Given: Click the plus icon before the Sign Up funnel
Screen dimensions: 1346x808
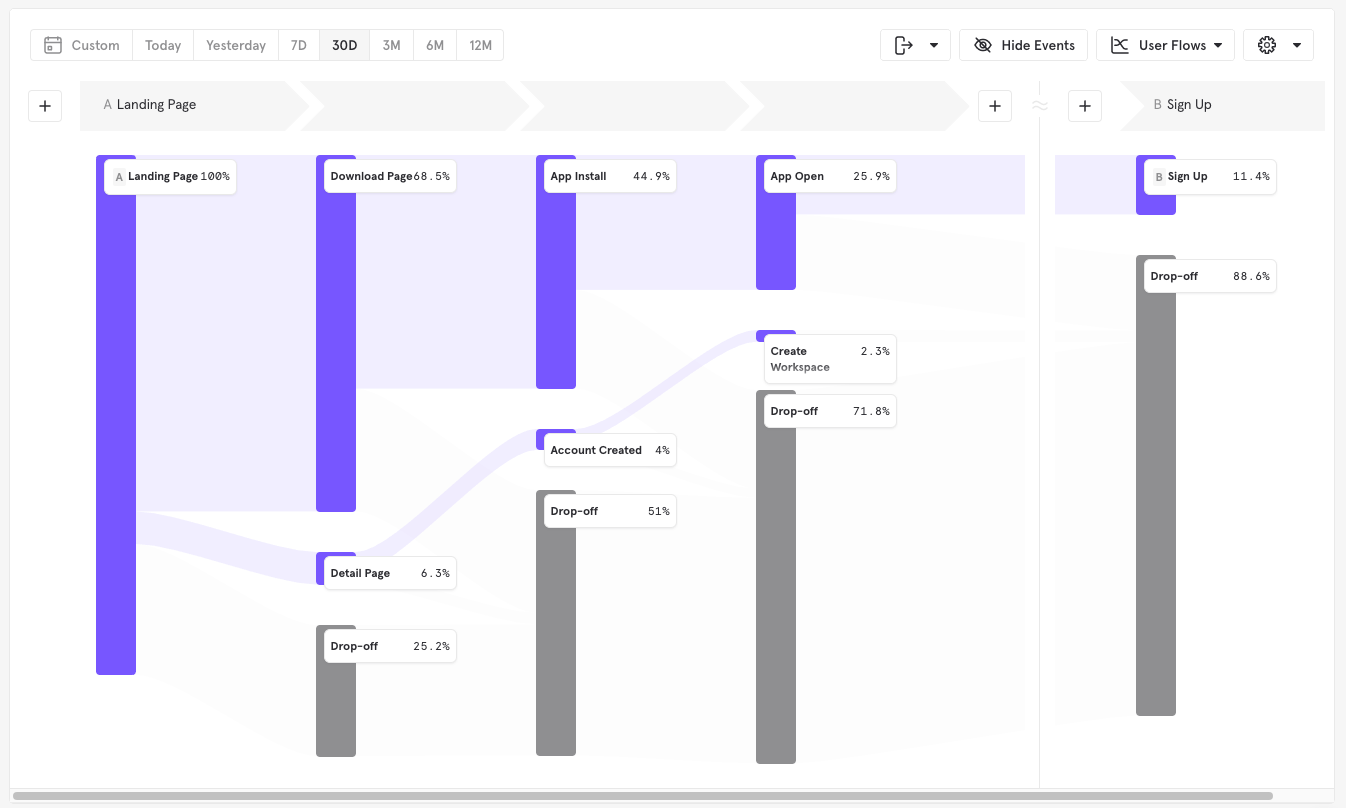Looking at the screenshot, I should point(1085,105).
